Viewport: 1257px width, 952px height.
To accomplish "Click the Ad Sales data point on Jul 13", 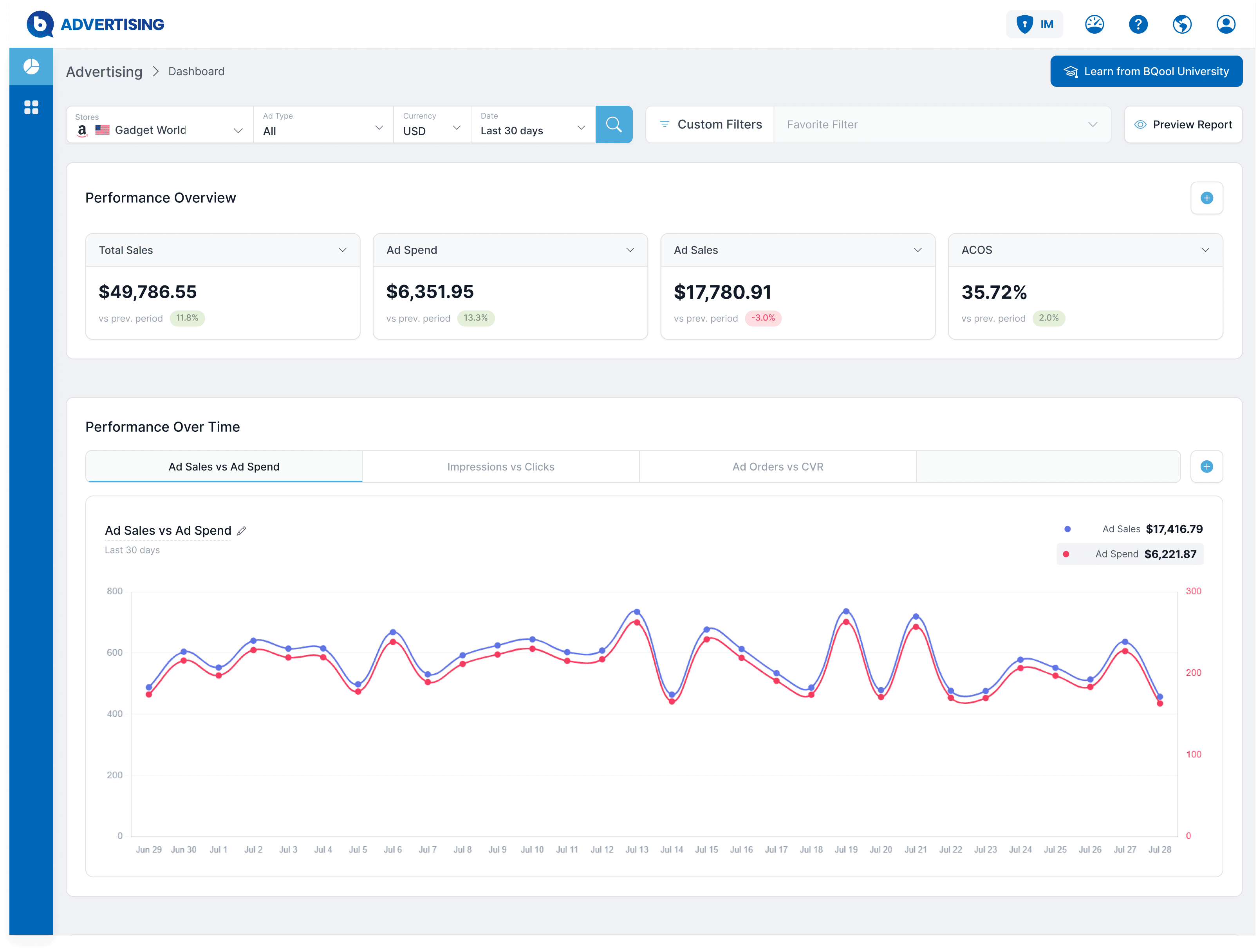I will tap(636, 612).
